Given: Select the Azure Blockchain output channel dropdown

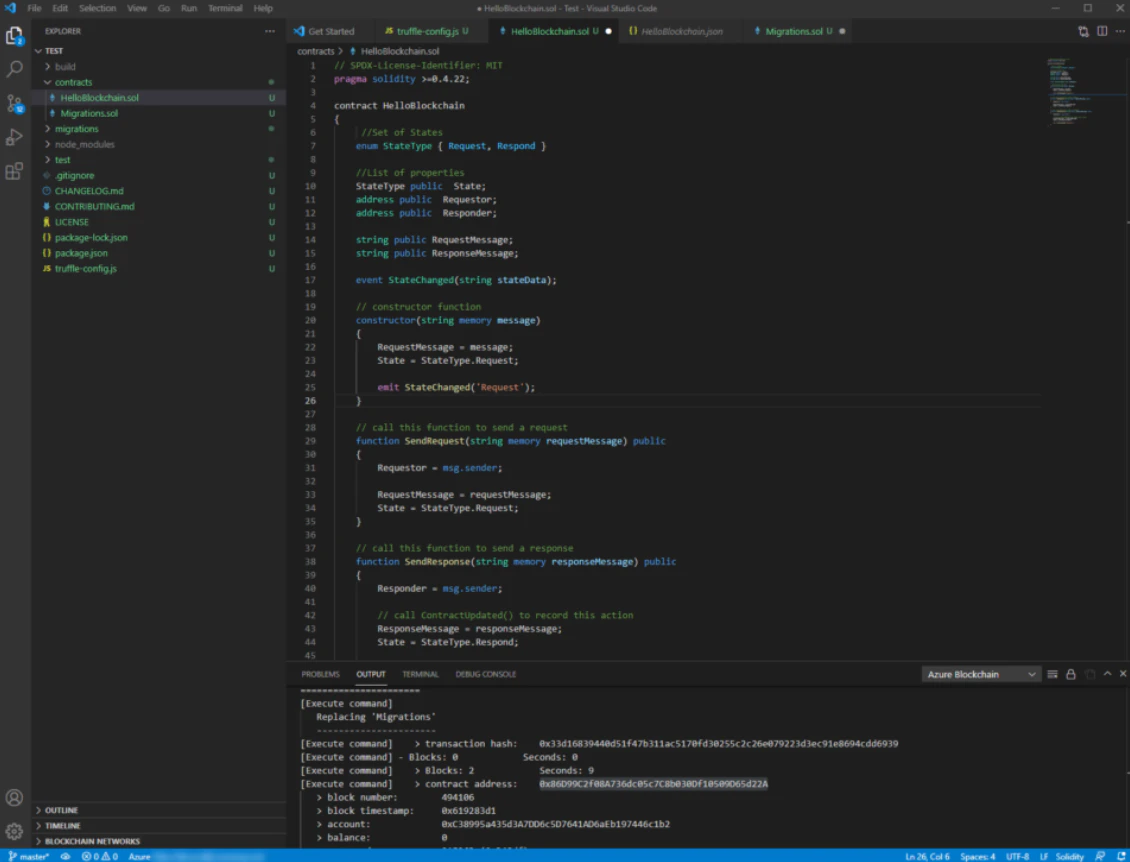Looking at the screenshot, I should 981,675.
